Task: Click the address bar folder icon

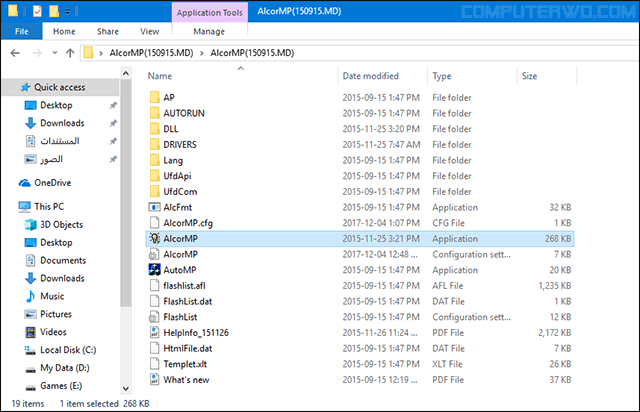Action: [88, 53]
